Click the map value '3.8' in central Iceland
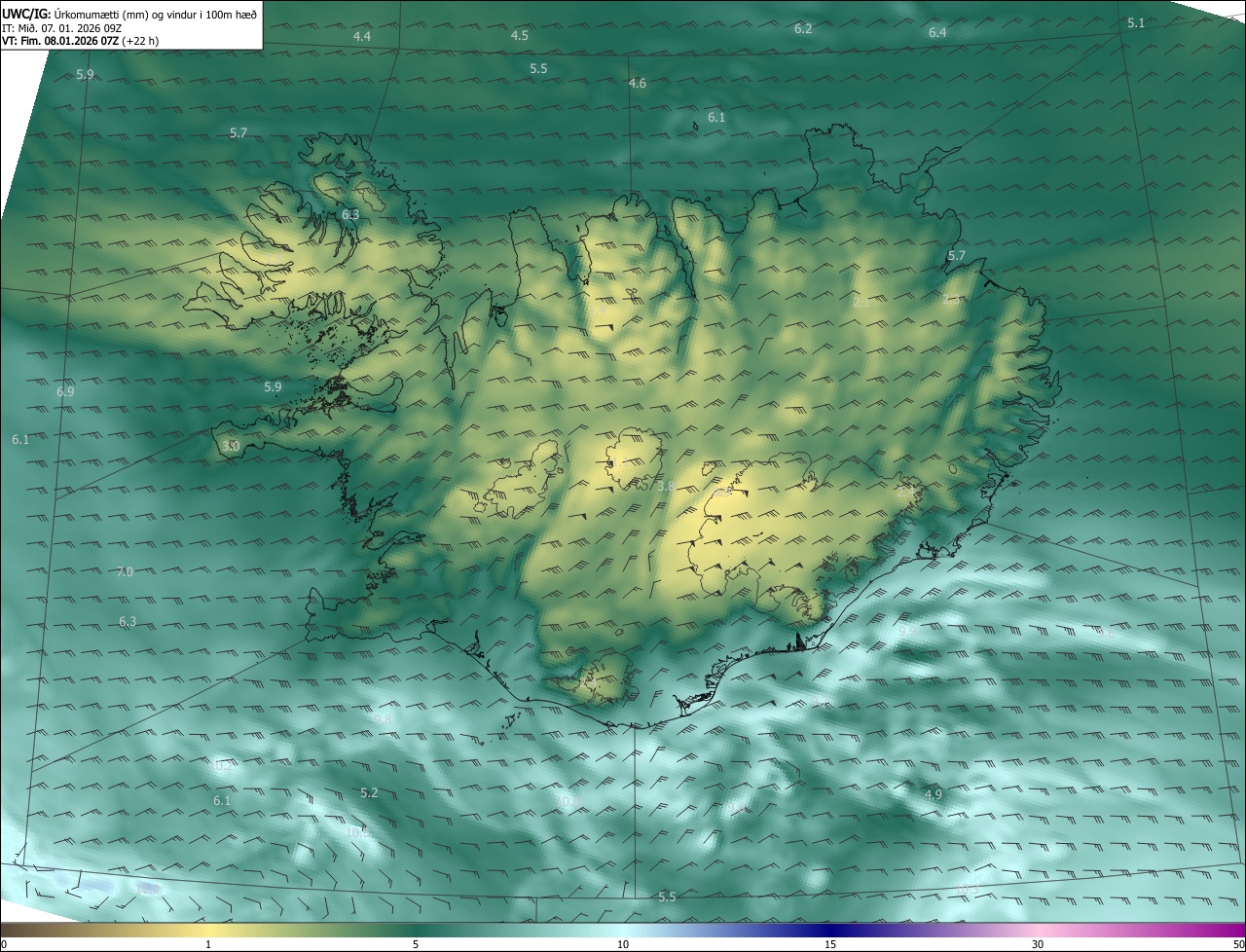 click(666, 487)
